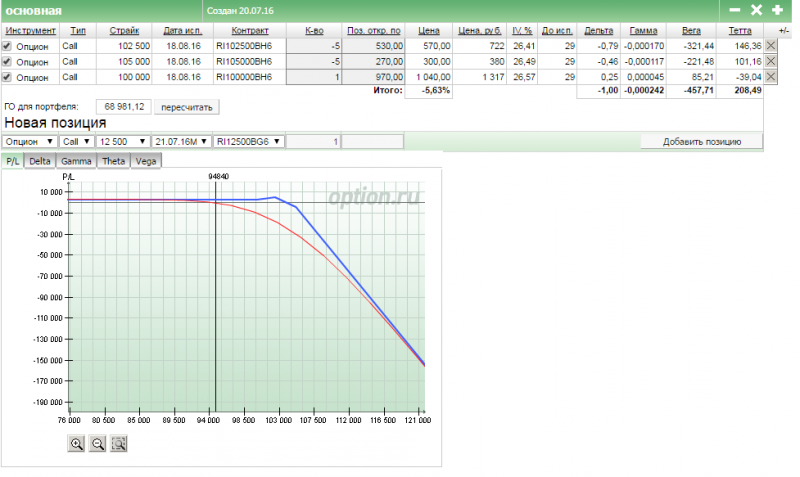Edit quantity field of RI105000BH6 row

(x=314, y=62)
